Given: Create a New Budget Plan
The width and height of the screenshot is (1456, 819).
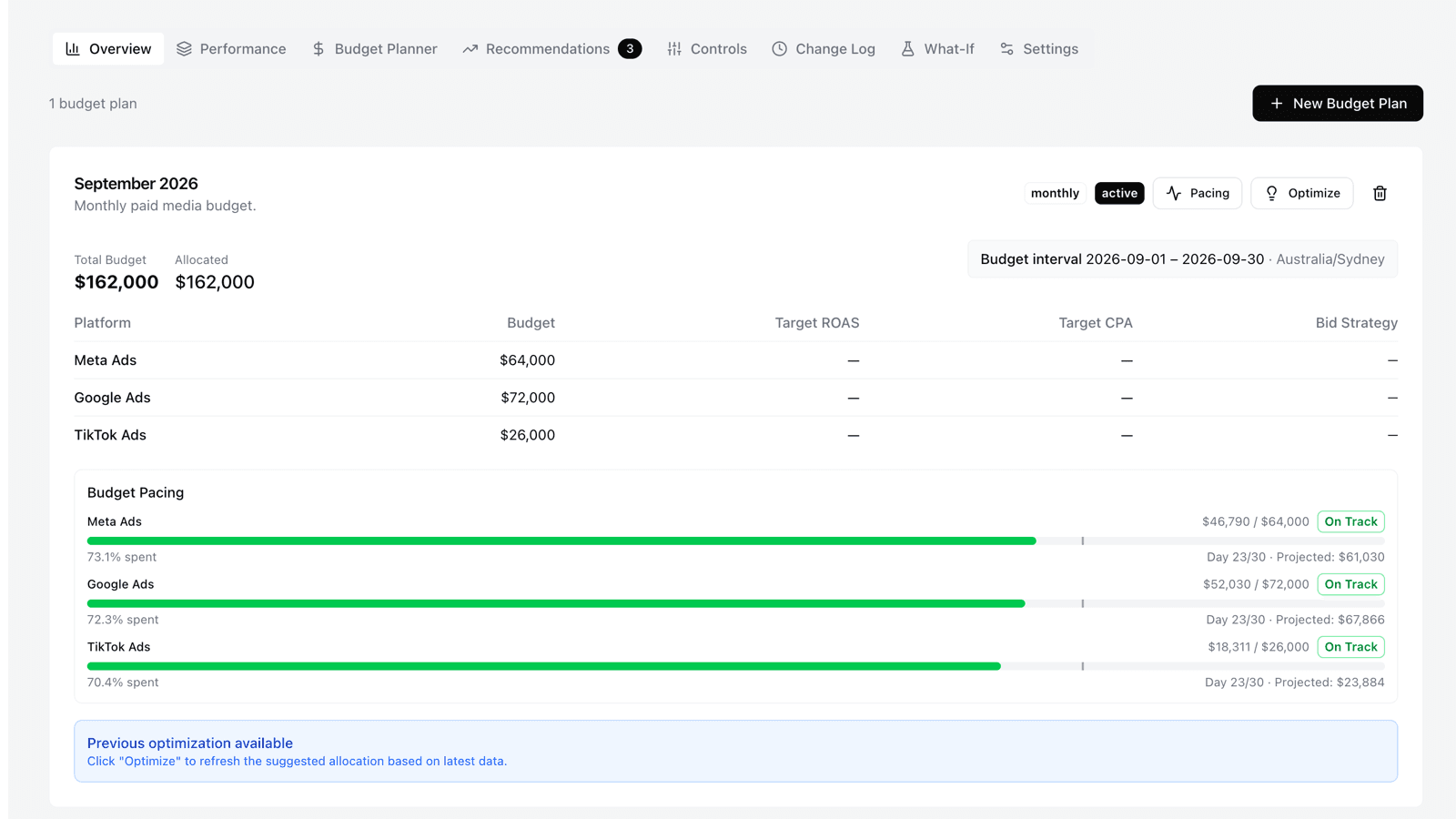Looking at the screenshot, I should [1338, 103].
